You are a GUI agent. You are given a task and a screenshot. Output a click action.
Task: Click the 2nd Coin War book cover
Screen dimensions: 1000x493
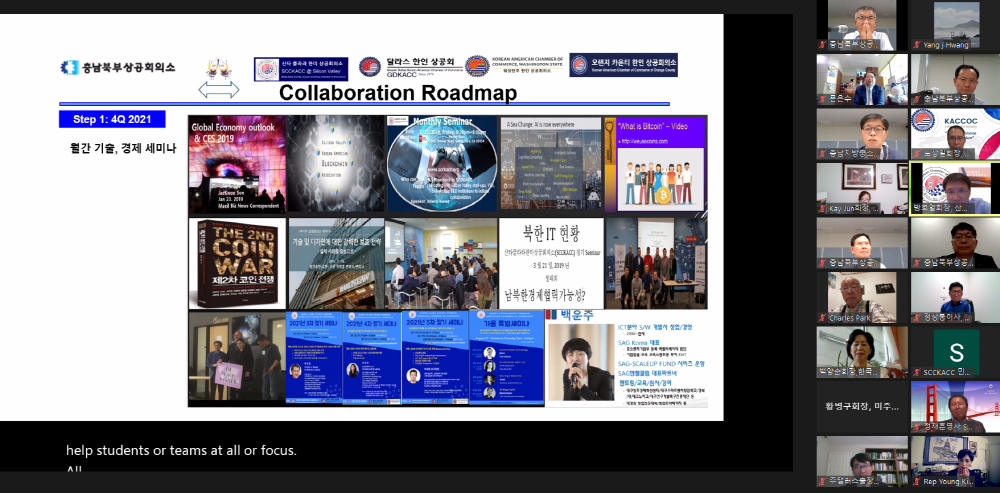(x=236, y=264)
